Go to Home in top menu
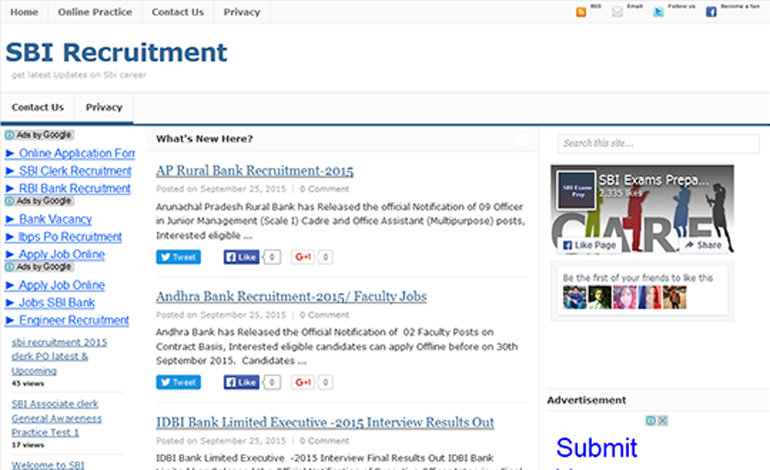770x470 pixels. [24, 12]
